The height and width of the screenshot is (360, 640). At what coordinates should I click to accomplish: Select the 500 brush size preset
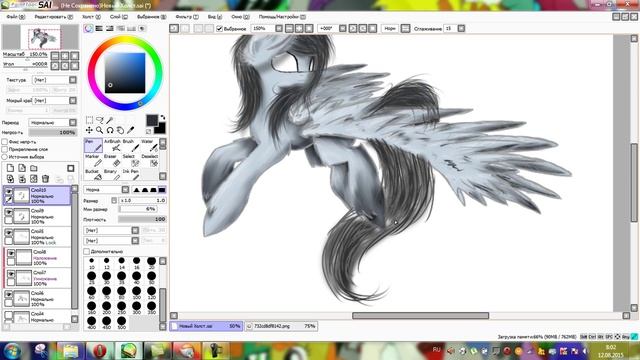click(x=121, y=323)
